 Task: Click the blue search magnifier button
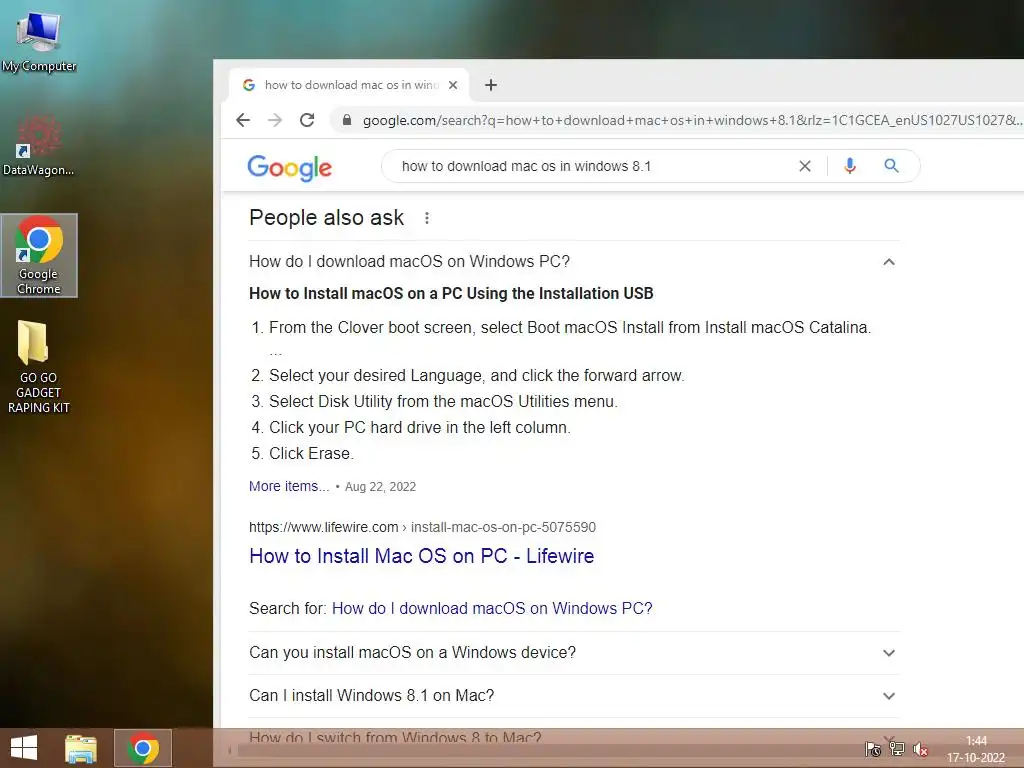coord(891,166)
